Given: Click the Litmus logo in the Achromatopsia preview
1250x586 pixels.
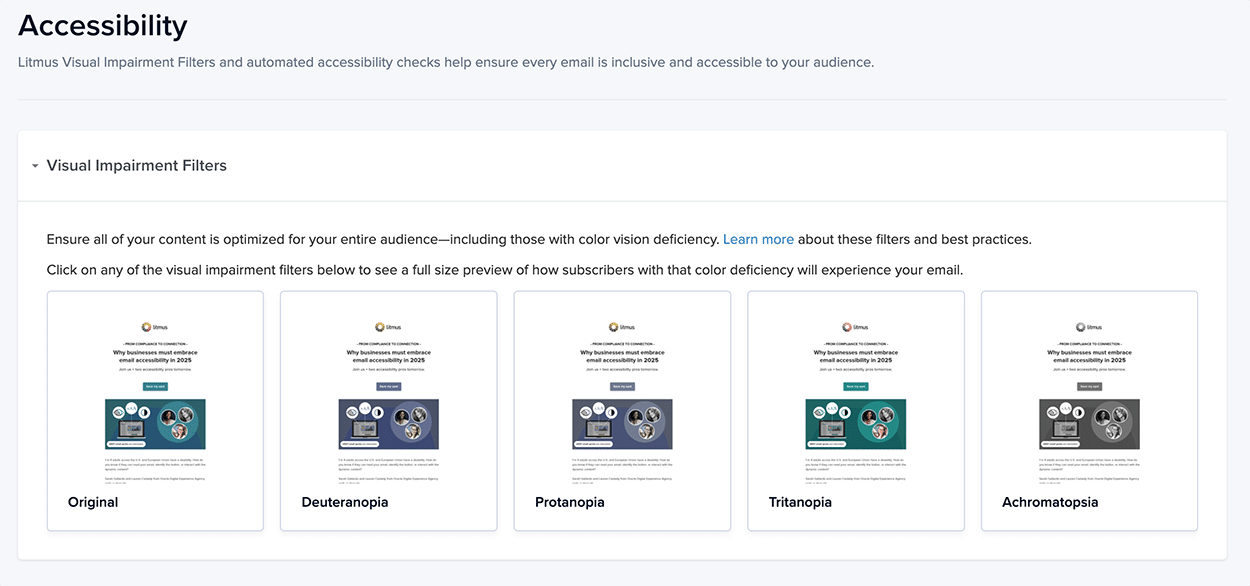Looking at the screenshot, I should [x=1078, y=325].
